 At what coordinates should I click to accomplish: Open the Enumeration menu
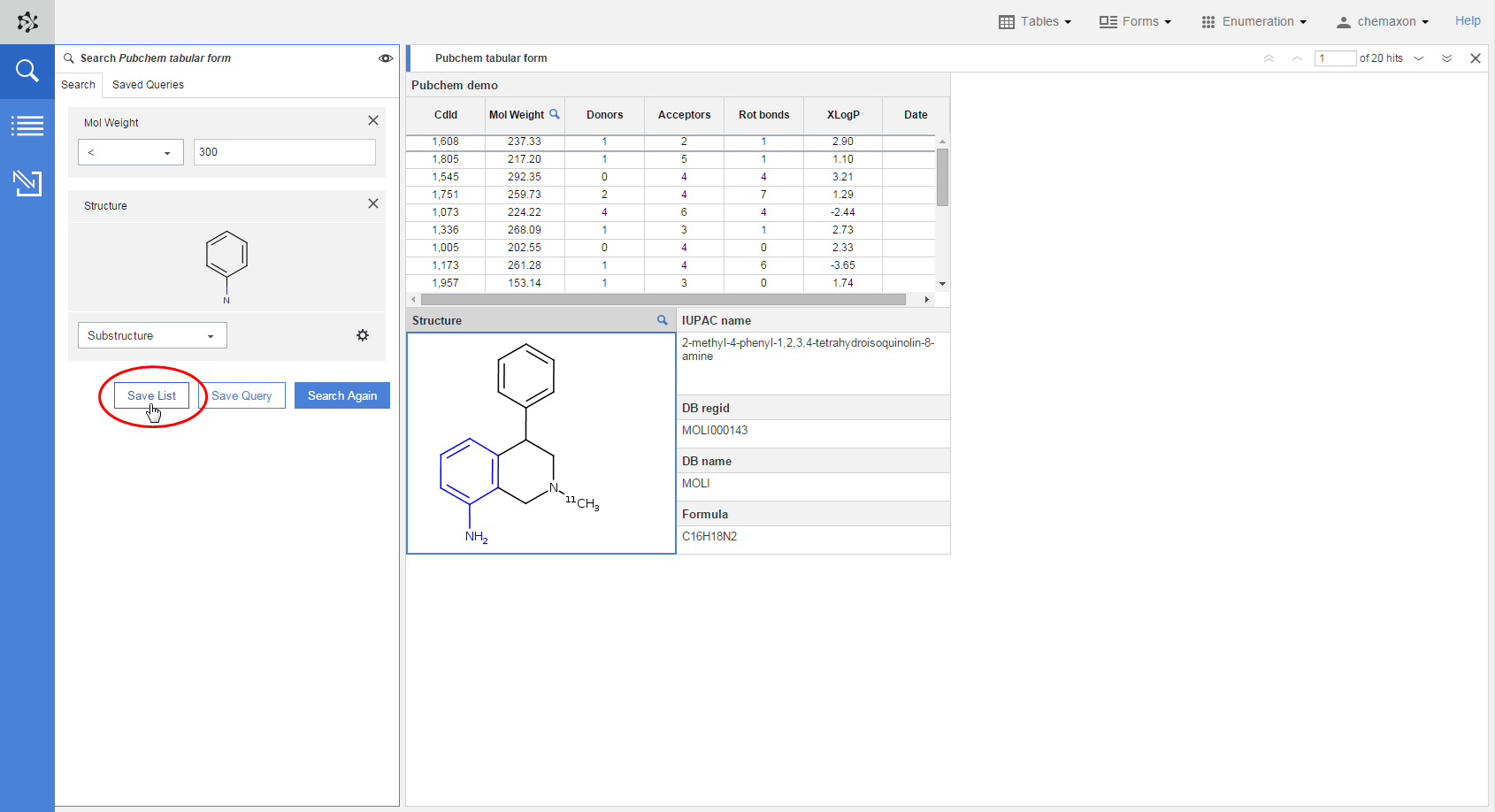coord(1253,21)
